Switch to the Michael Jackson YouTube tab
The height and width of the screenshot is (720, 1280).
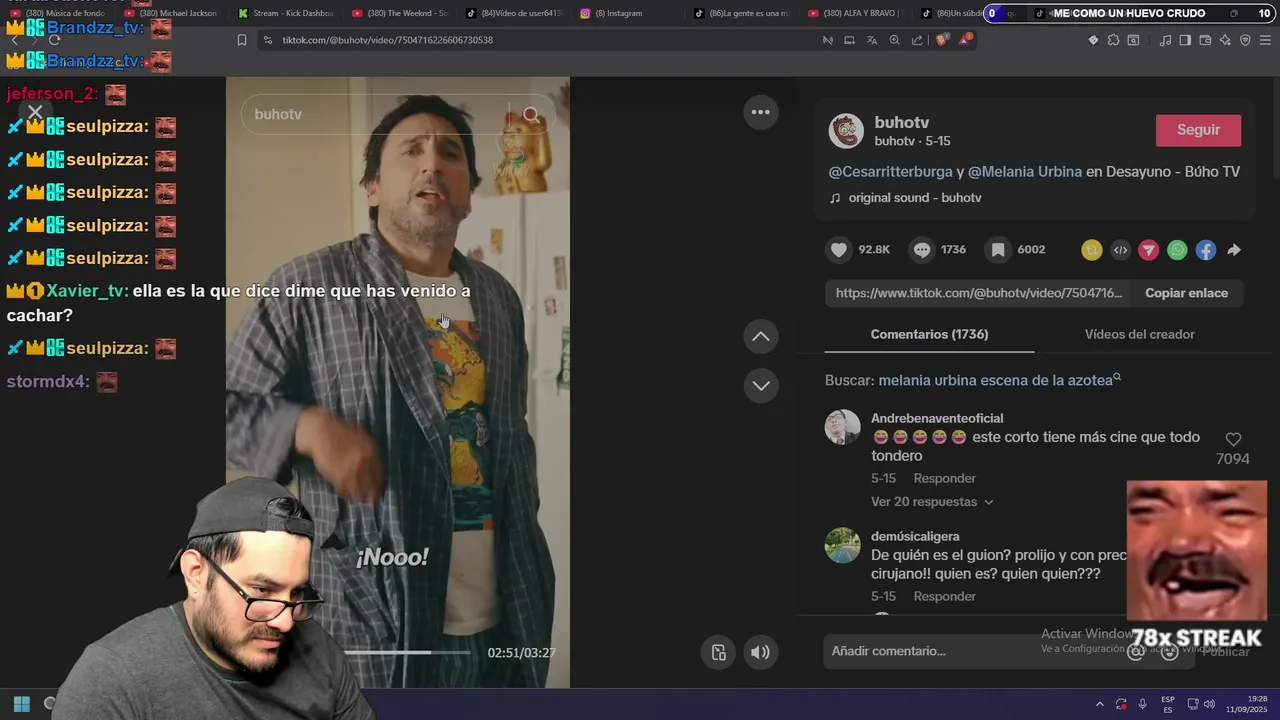(171, 13)
